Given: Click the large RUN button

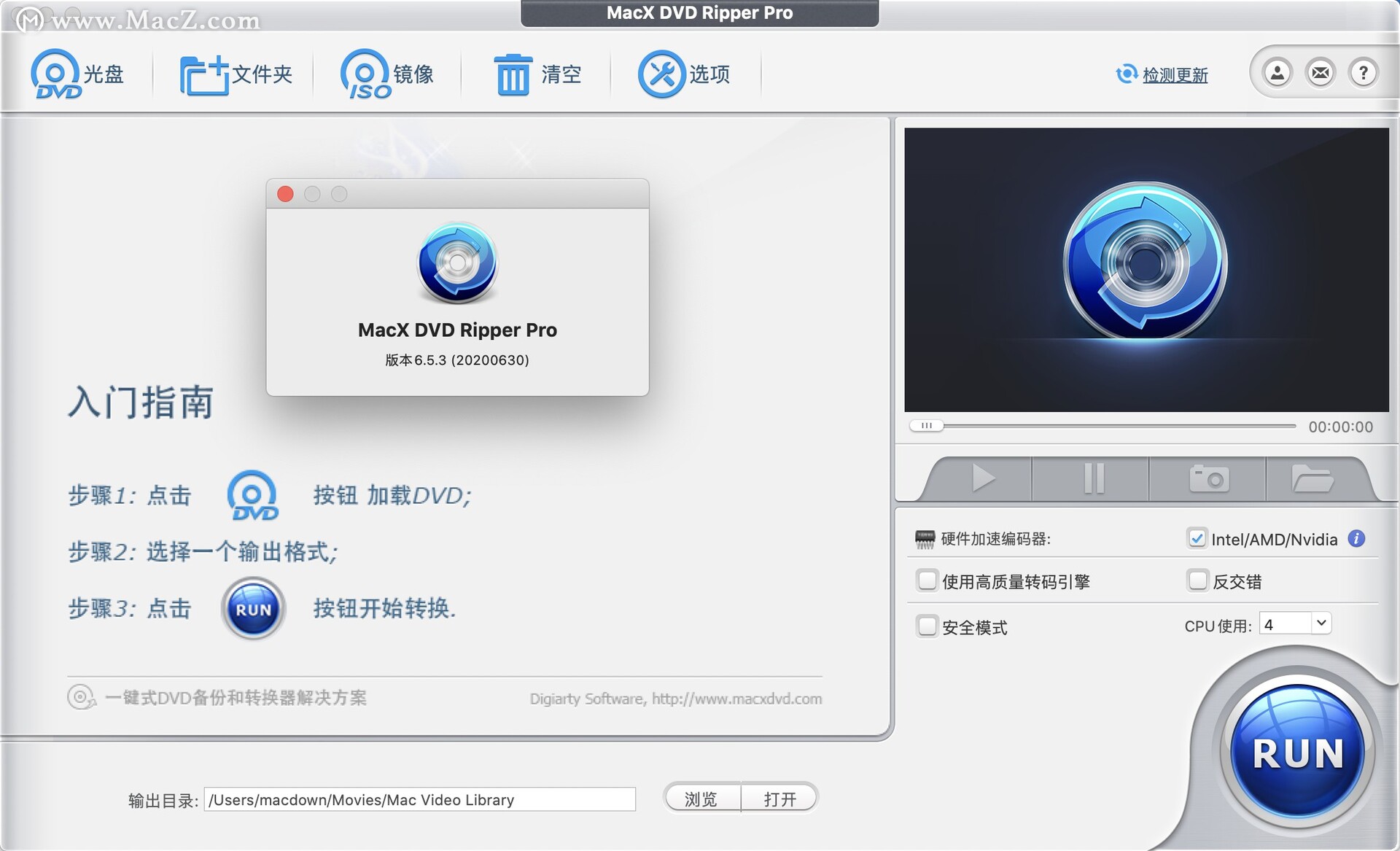Looking at the screenshot, I should 1297,753.
